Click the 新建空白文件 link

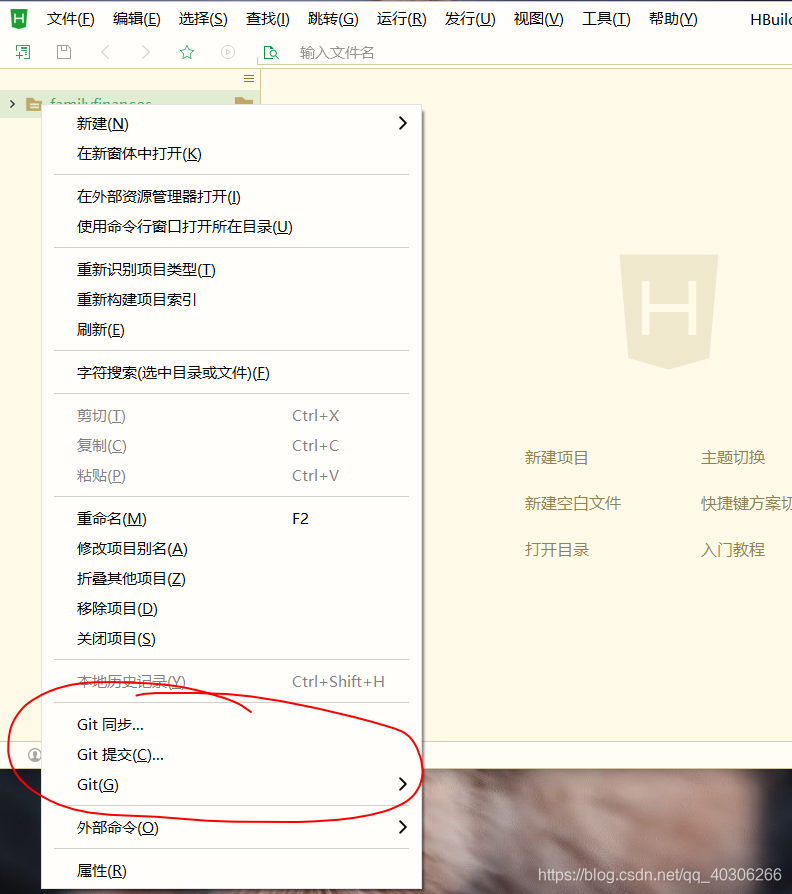(x=572, y=503)
